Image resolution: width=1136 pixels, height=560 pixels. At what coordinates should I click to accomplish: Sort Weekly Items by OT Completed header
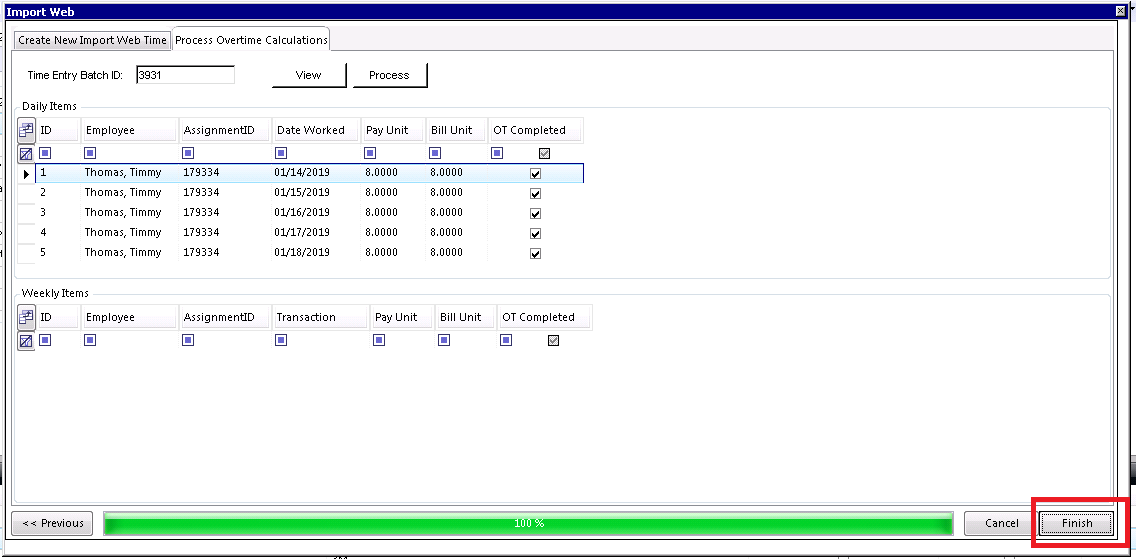[x=545, y=317]
